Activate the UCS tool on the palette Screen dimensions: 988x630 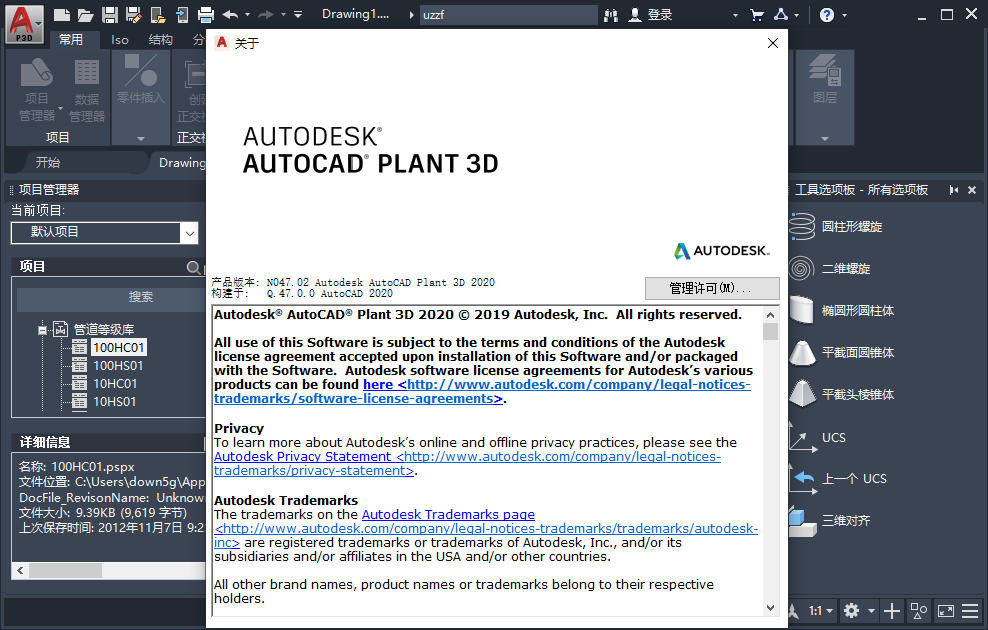click(835, 437)
